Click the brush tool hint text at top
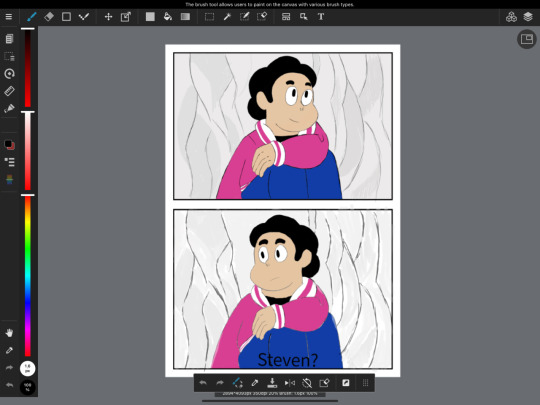540x405 pixels. click(x=270, y=4)
